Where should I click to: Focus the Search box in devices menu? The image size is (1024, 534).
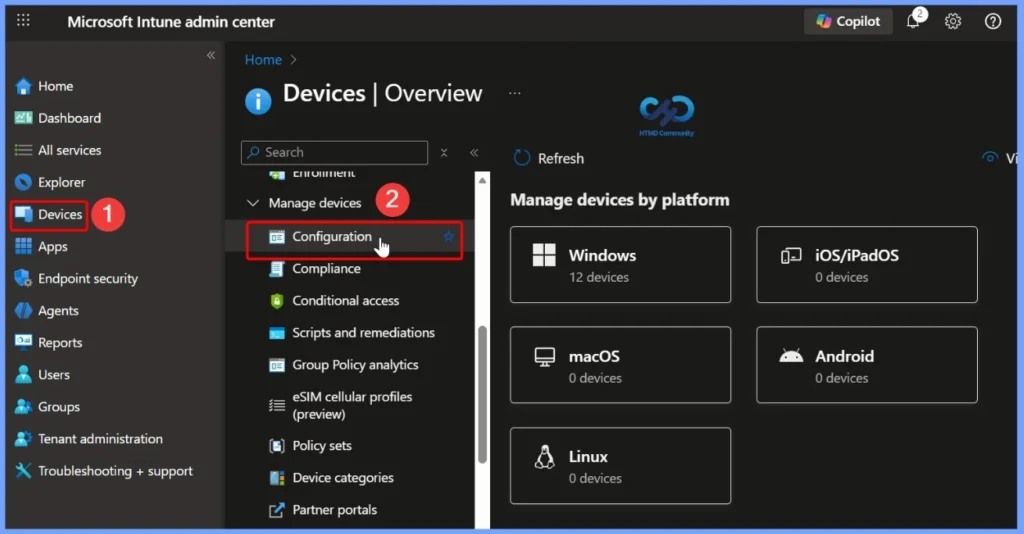334,152
